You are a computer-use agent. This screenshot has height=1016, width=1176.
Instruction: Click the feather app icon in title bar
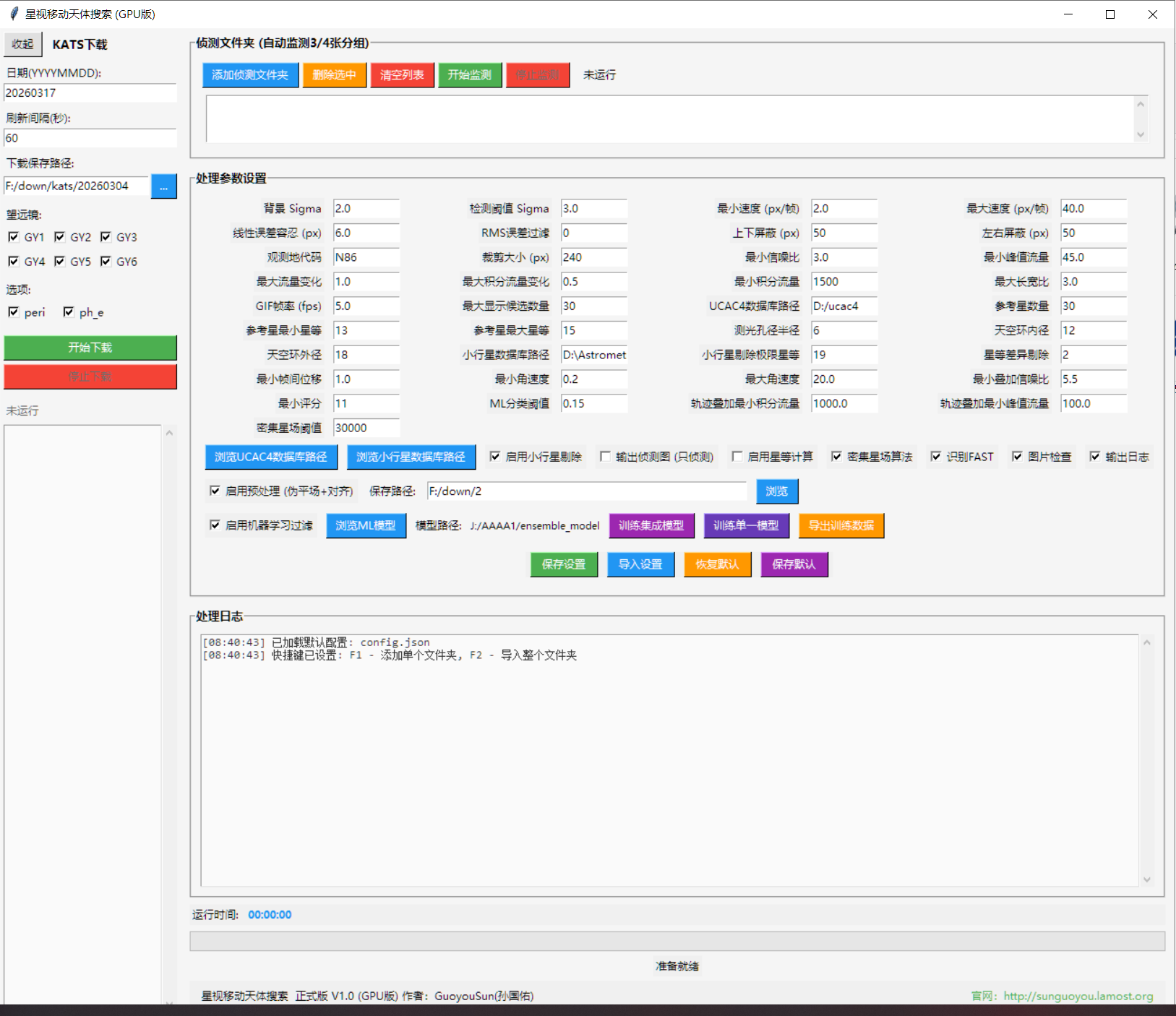[x=14, y=14]
